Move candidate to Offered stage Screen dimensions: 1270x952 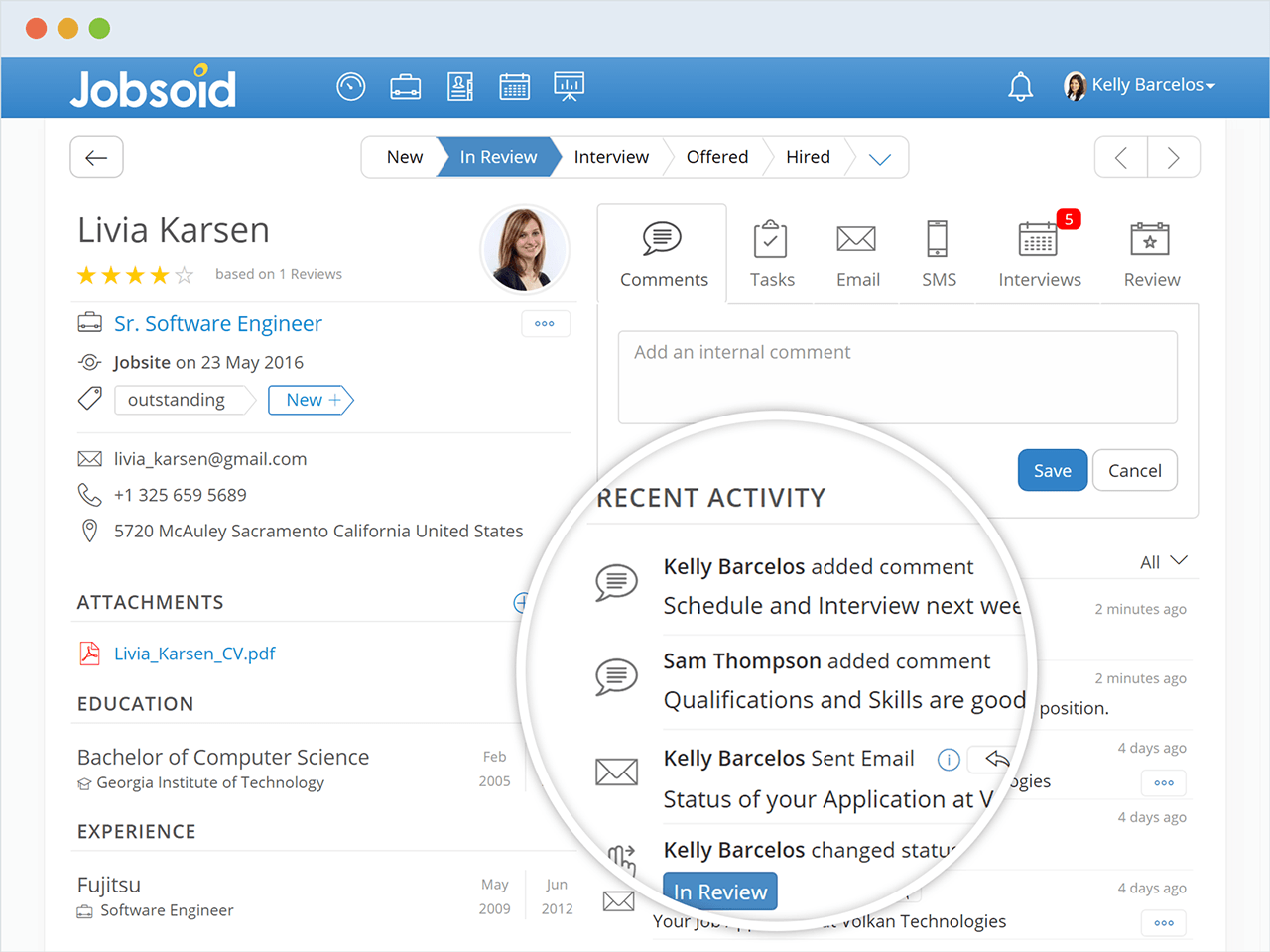717,157
